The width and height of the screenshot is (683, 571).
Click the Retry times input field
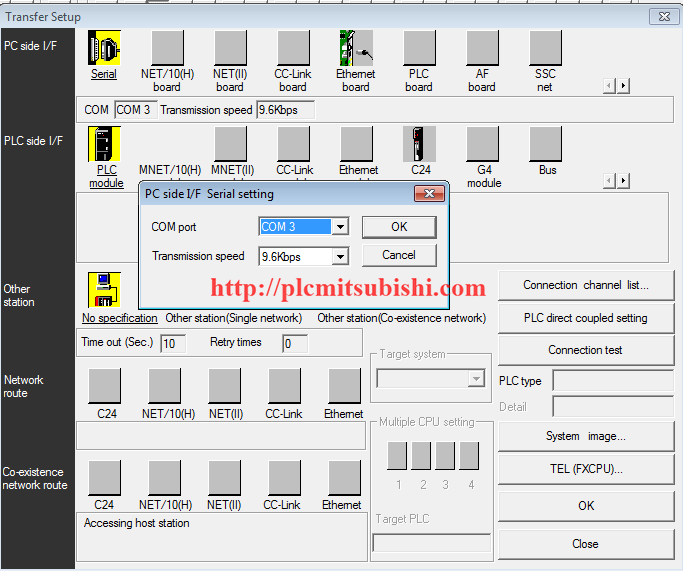(294, 344)
